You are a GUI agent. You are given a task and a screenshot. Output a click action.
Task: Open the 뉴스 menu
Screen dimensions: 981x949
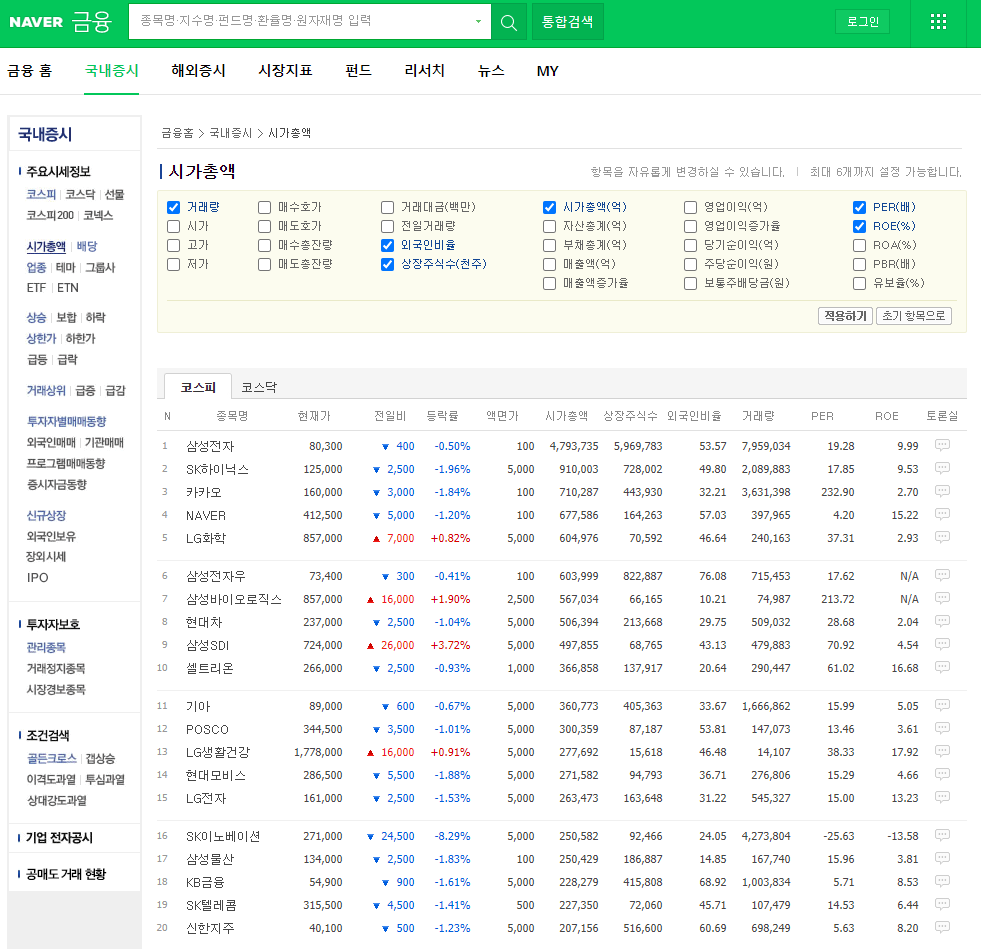[x=490, y=71]
